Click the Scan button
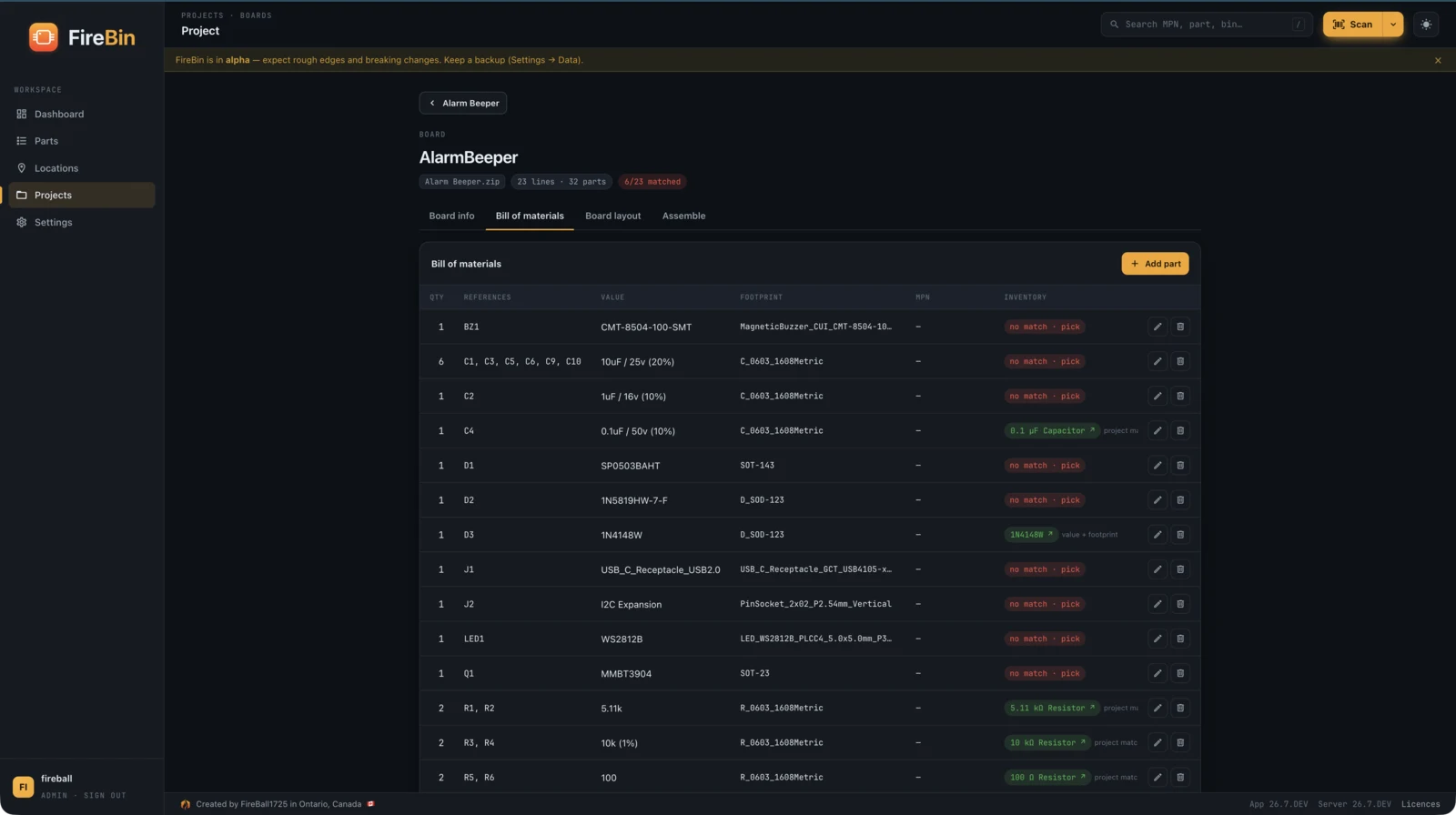The width and height of the screenshot is (1456, 815). (1353, 25)
